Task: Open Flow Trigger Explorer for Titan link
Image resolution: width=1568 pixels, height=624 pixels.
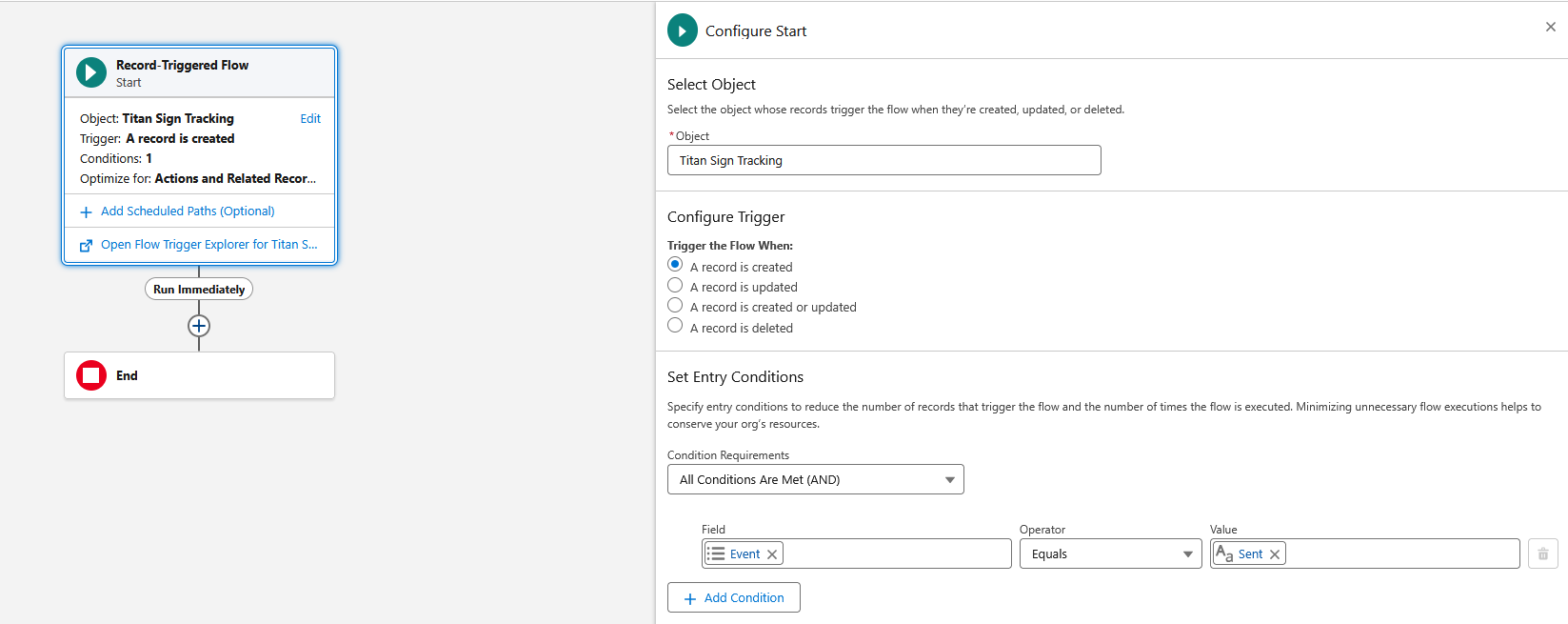Action: coord(209,245)
